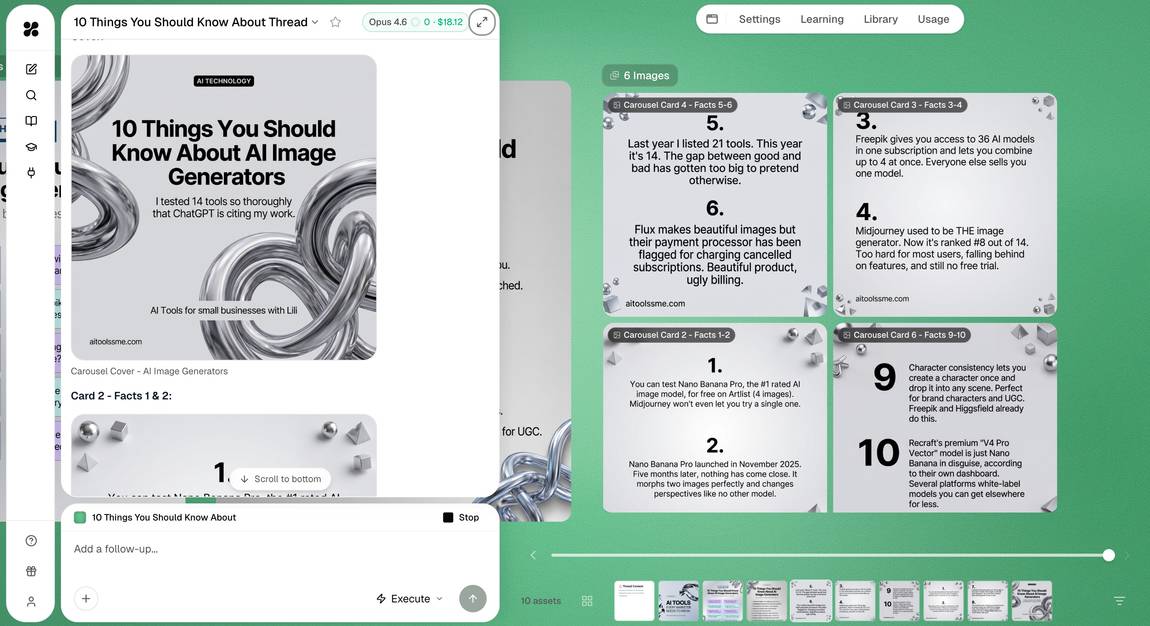Select the AI TOOLS asset thumbnail
Image resolution: width=1150 pixels, height=626 pixels.
pos(678,601)
